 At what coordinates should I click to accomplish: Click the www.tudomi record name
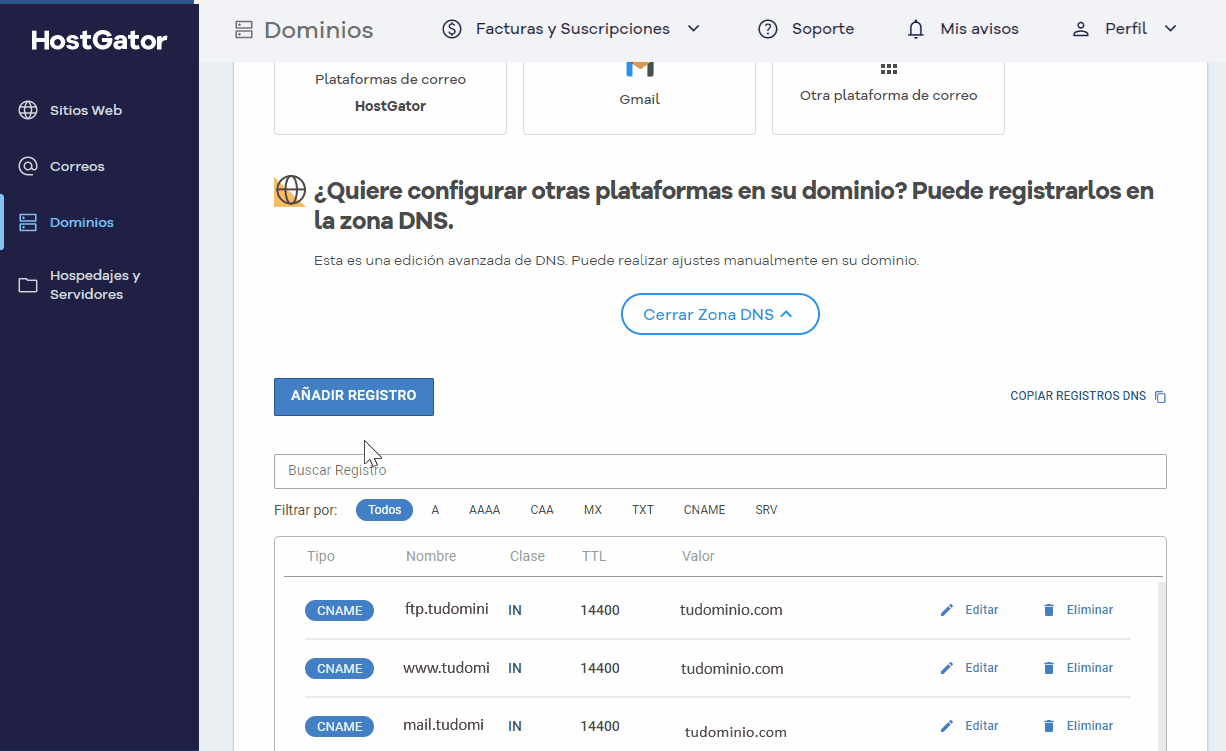point(447,667)
